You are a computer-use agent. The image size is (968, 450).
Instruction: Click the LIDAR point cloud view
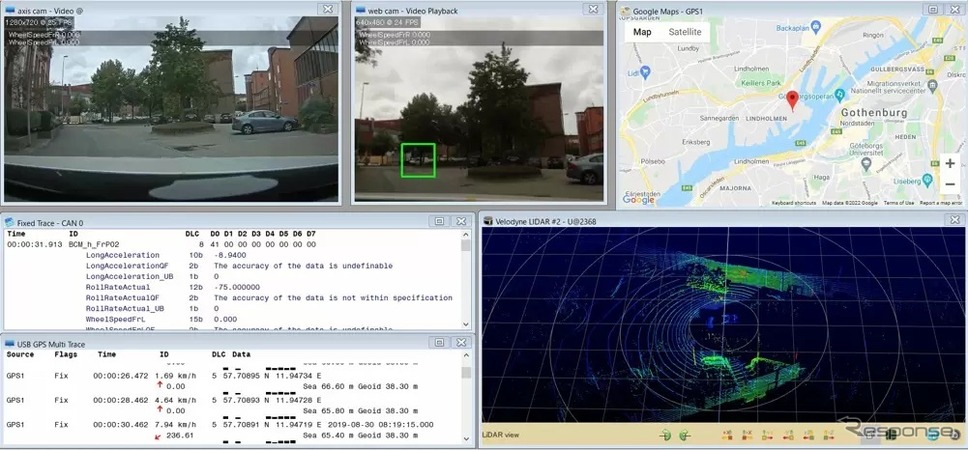point(724,324)
